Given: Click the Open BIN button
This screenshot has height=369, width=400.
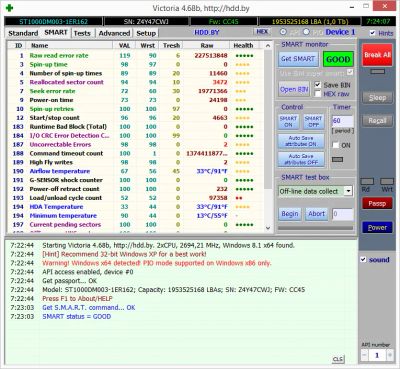Looking at the screenshot, I should (x=294, y=89).
